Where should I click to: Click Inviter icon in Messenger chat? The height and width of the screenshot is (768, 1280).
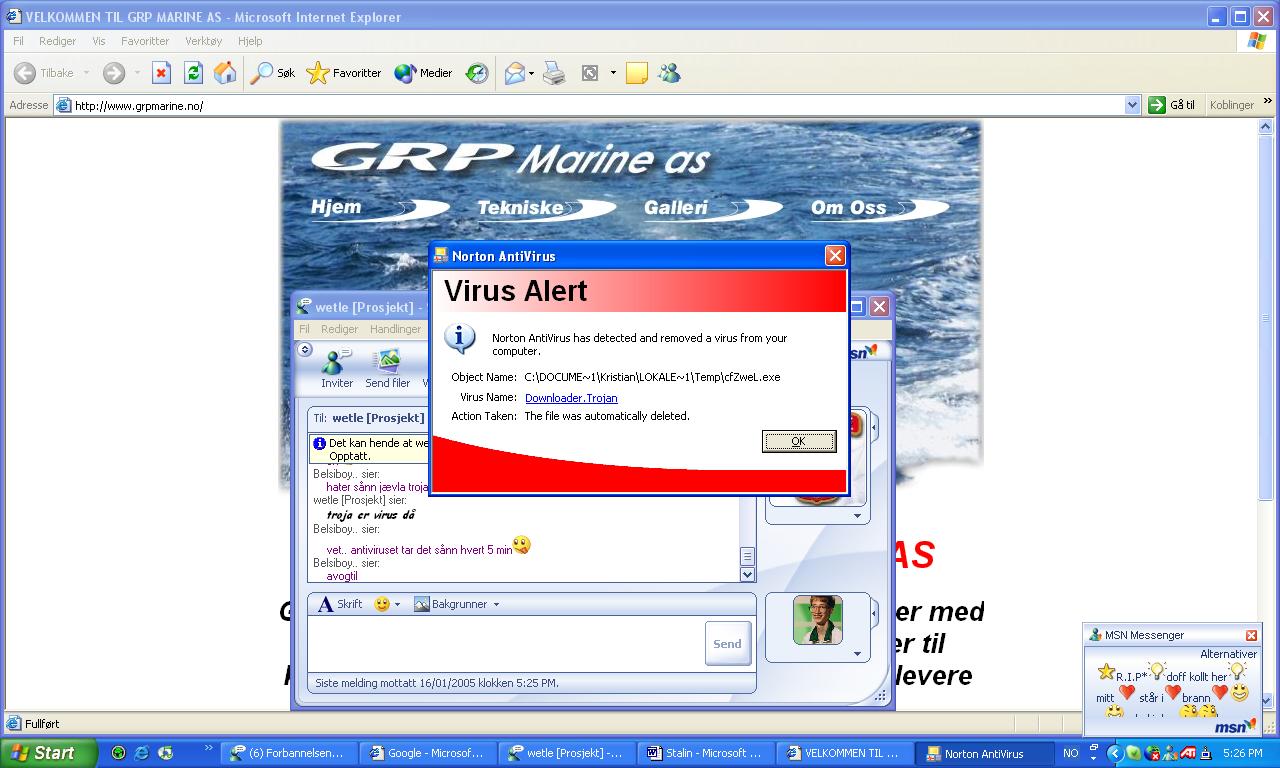[337, 368]
